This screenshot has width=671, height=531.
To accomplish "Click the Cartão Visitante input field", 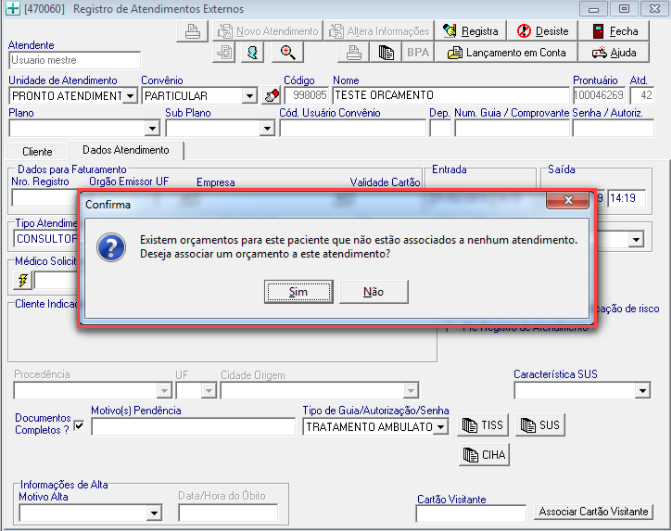I will click(x=471, y=513).
